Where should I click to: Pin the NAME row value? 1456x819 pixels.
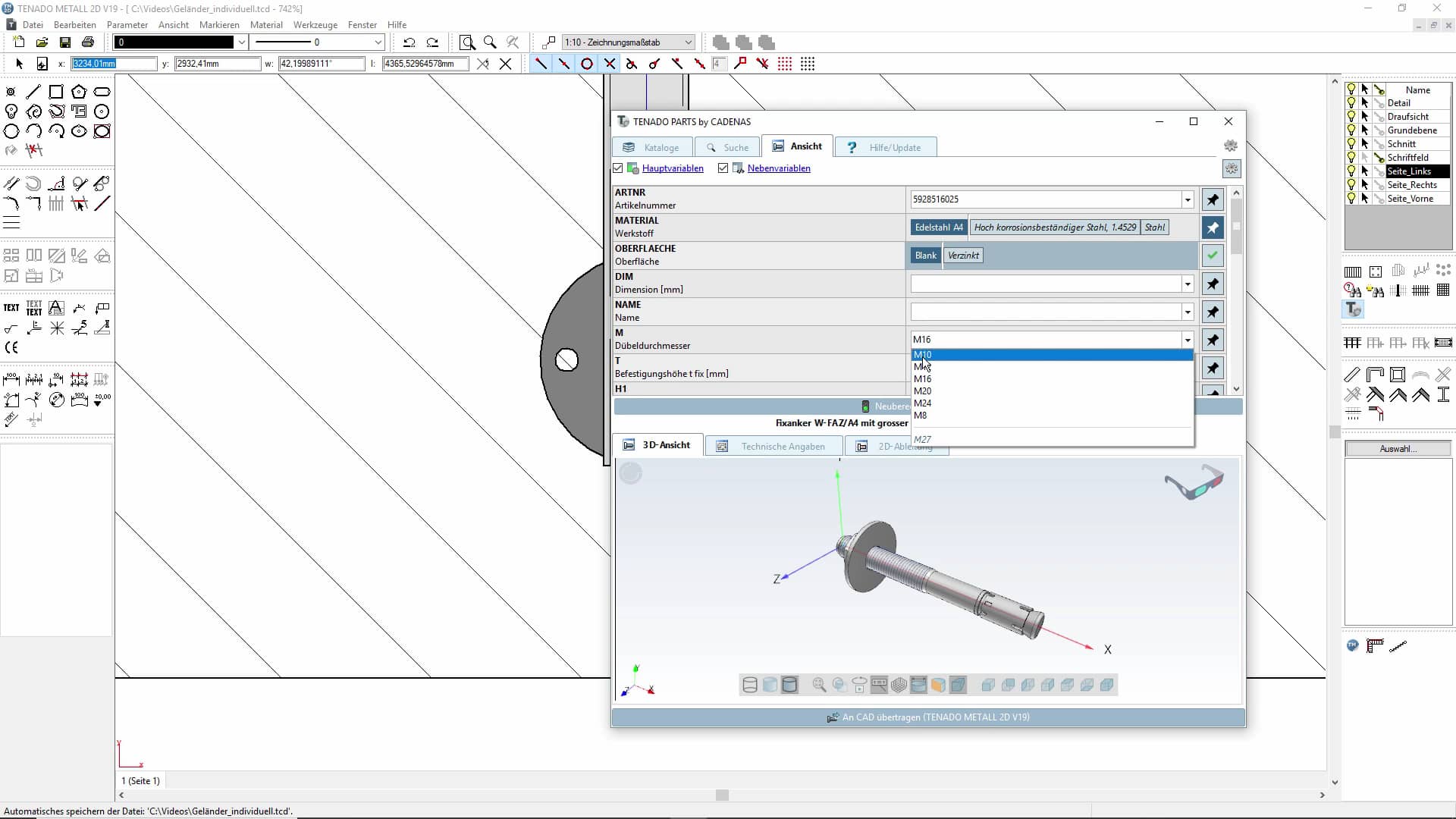(1213, 312)
